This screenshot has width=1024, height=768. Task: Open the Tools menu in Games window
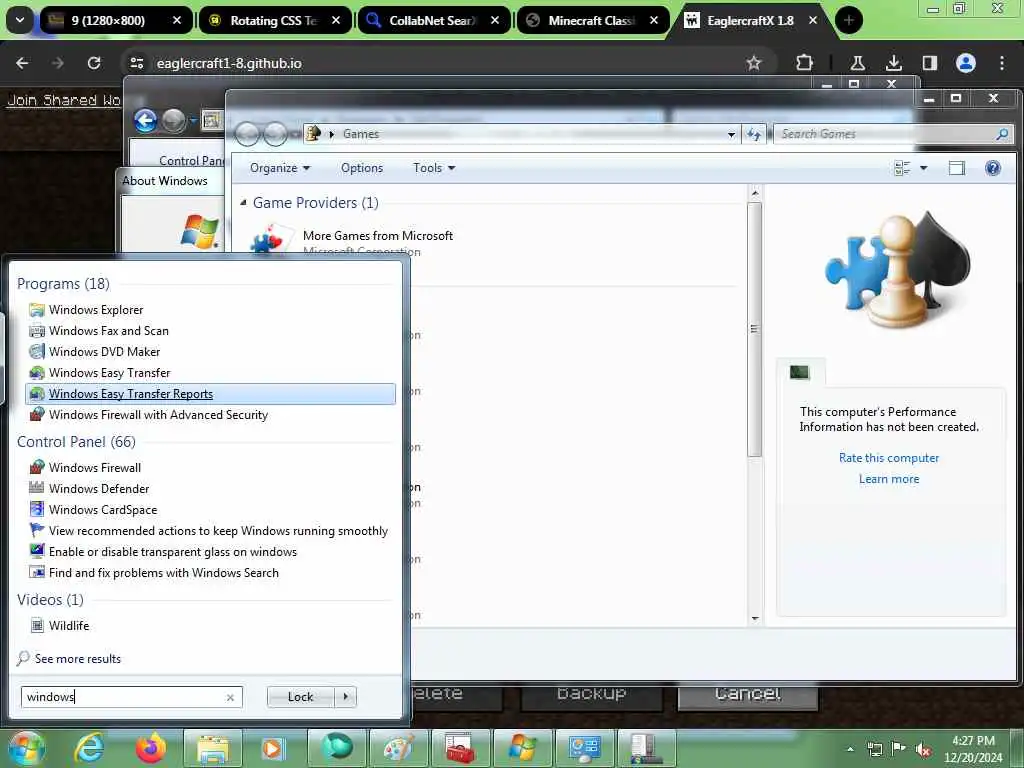pos(434,168)
